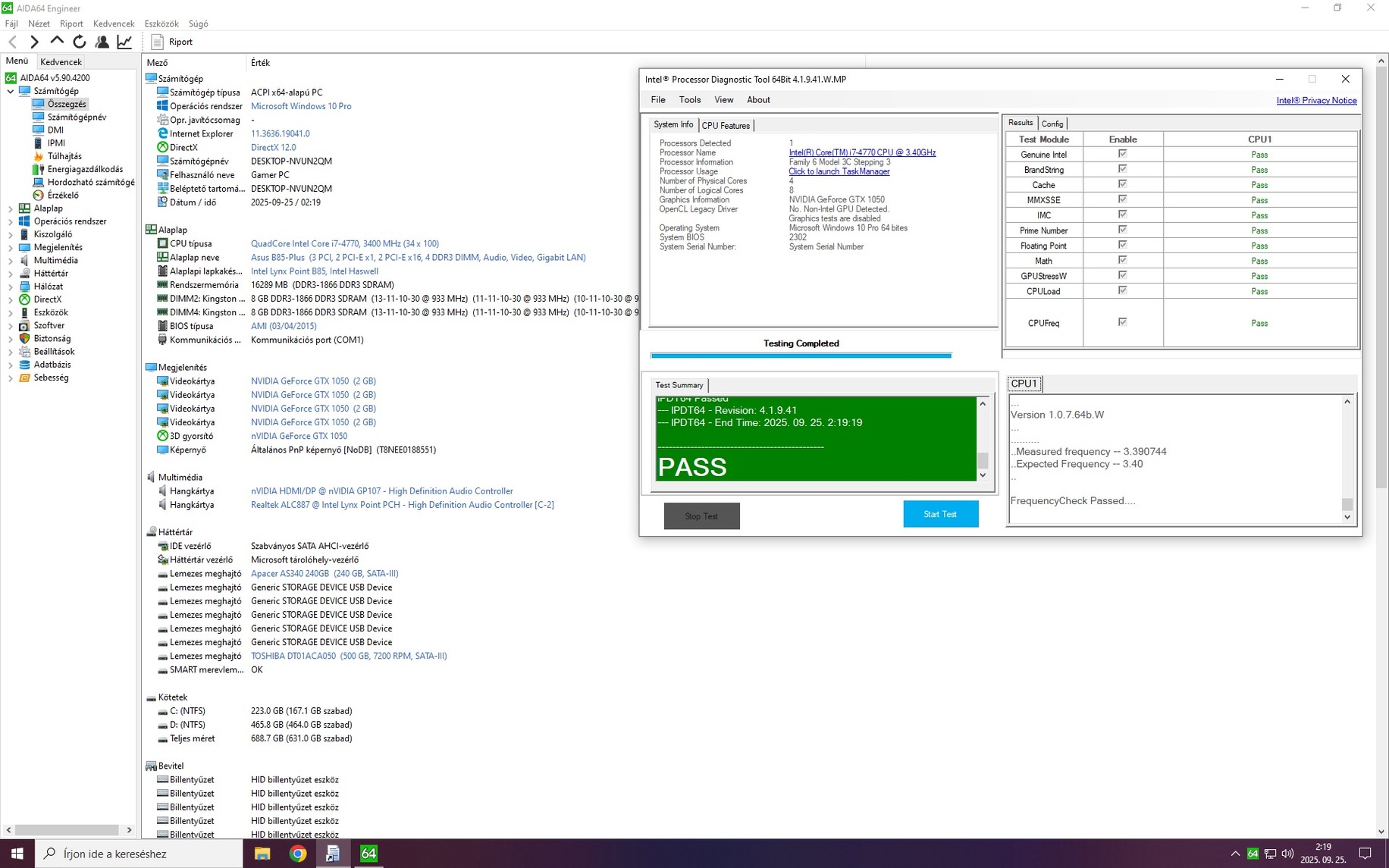The width and height of the screenshot is (1389, 868).
Task: Click the Háttértár storage icon in tree
Action: coord(24,273)
